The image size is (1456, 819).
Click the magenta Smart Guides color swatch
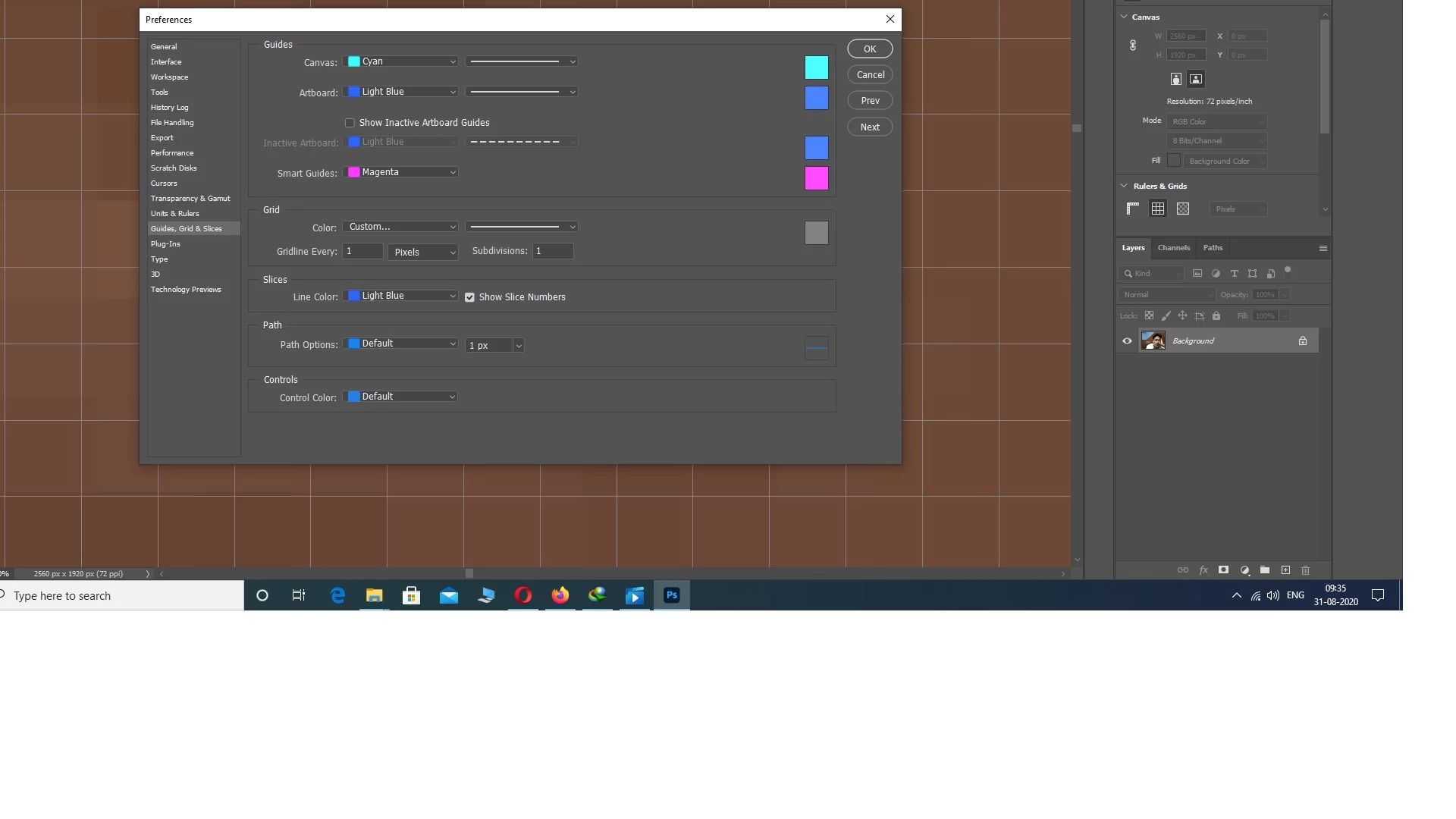click(x=816, y=179)
